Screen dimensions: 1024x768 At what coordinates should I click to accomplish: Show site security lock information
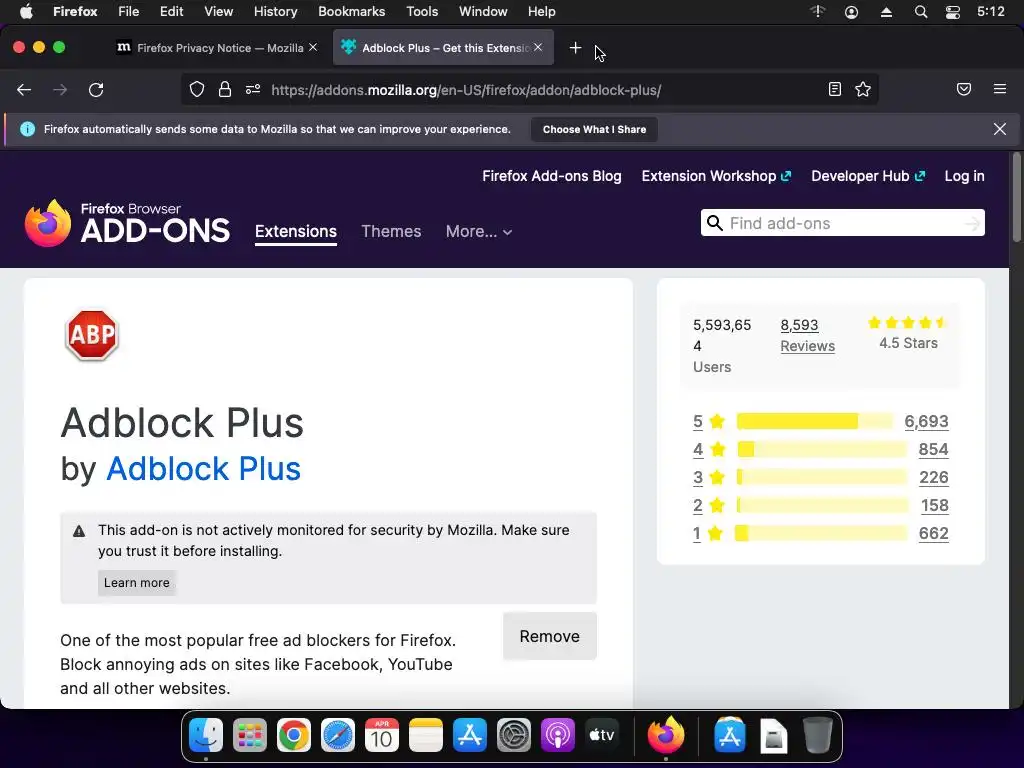click(x=225, y=89)
